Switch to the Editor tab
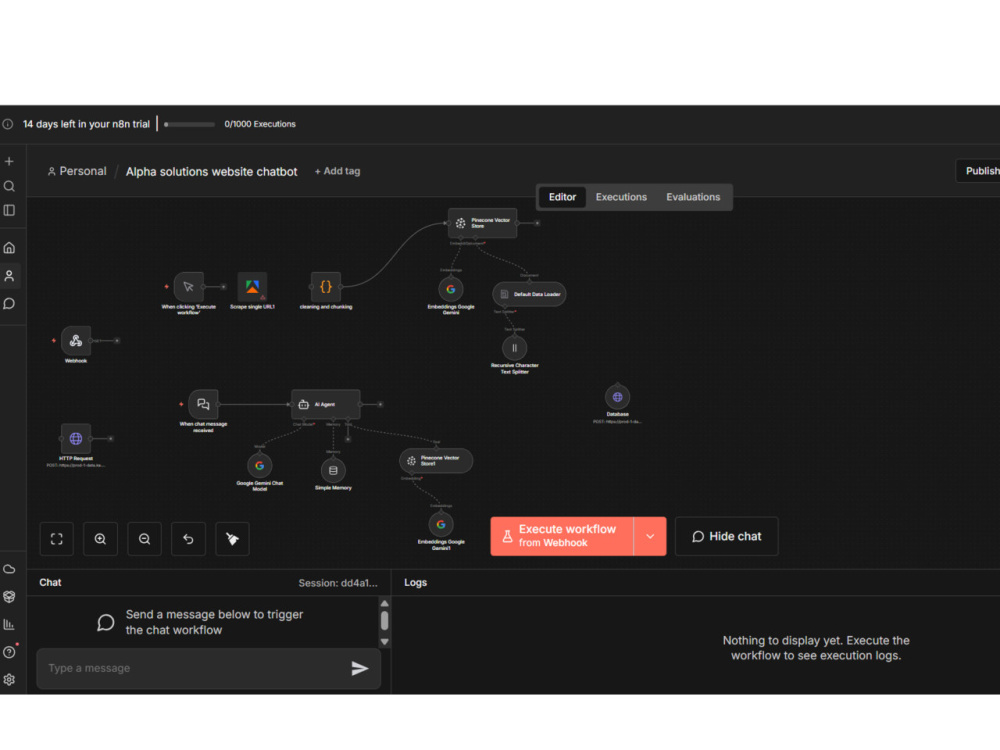 point(562,197)
